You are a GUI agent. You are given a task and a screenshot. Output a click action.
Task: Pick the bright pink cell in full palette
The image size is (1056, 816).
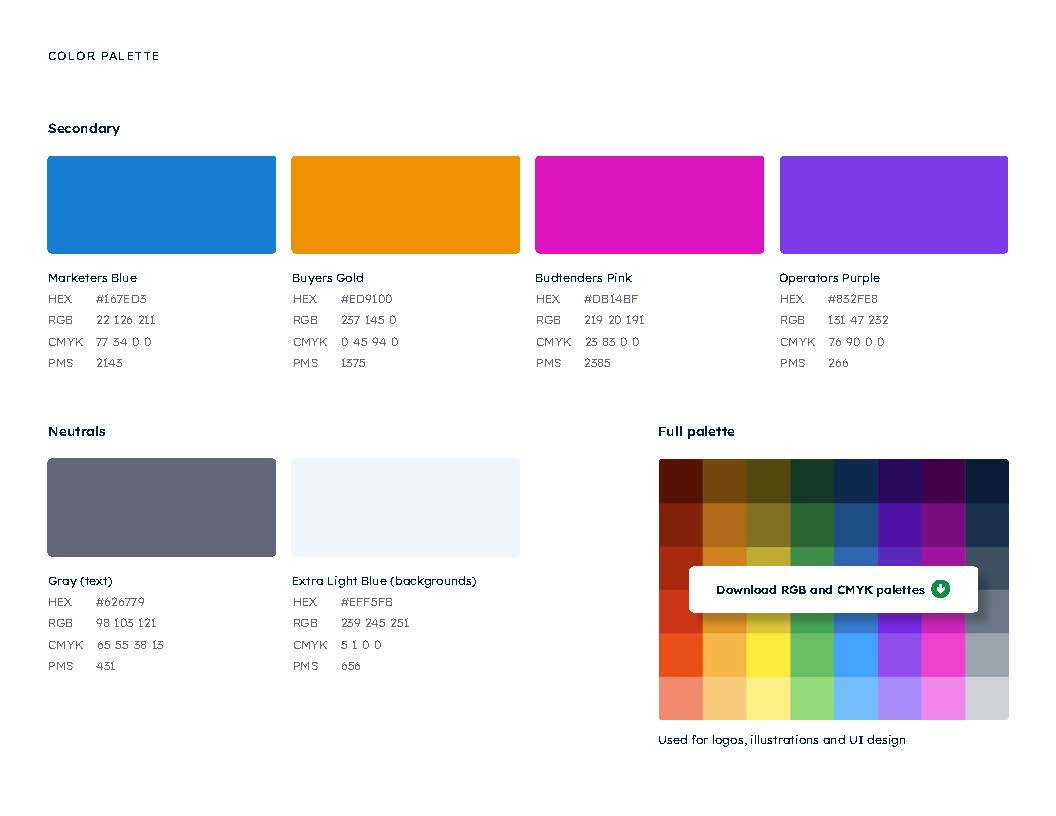[x=943, y=655]
